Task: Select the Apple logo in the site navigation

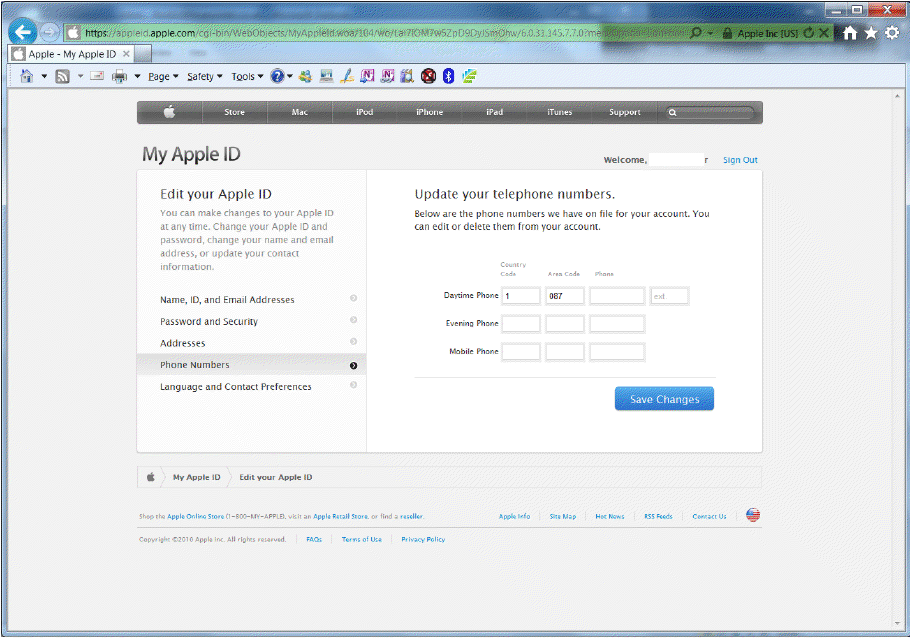Action: (x=169, y=112)
